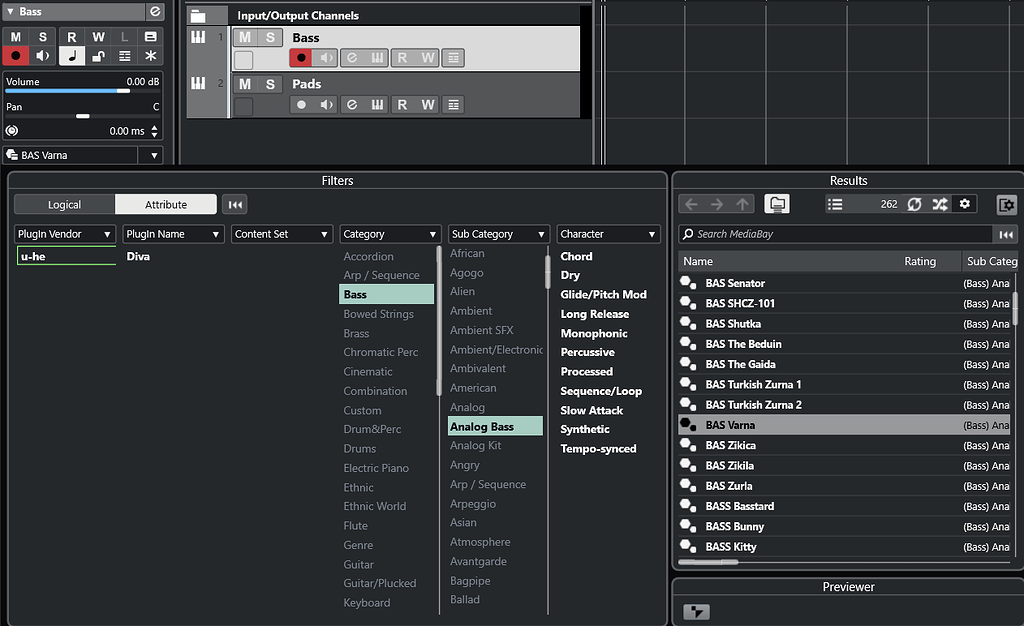
Task: Click the monitor speaker icon on Bass inspector
Action: (42, 55)
